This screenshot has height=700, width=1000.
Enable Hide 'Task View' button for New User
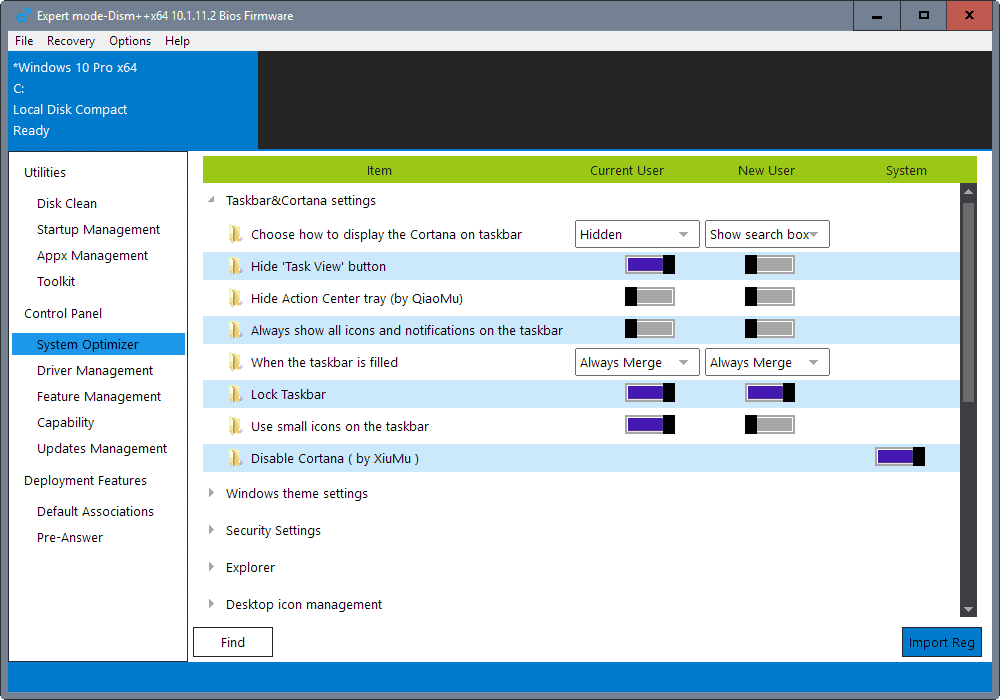770,264
